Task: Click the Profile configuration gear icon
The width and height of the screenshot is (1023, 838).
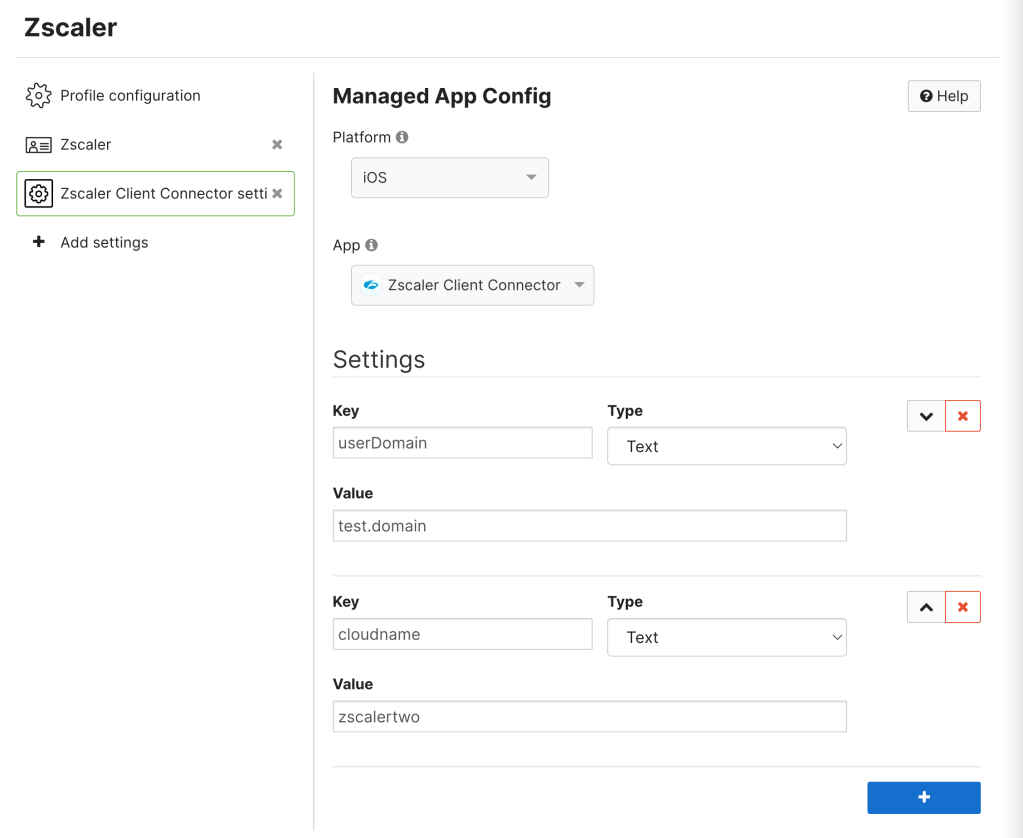Action: point(38,96)
